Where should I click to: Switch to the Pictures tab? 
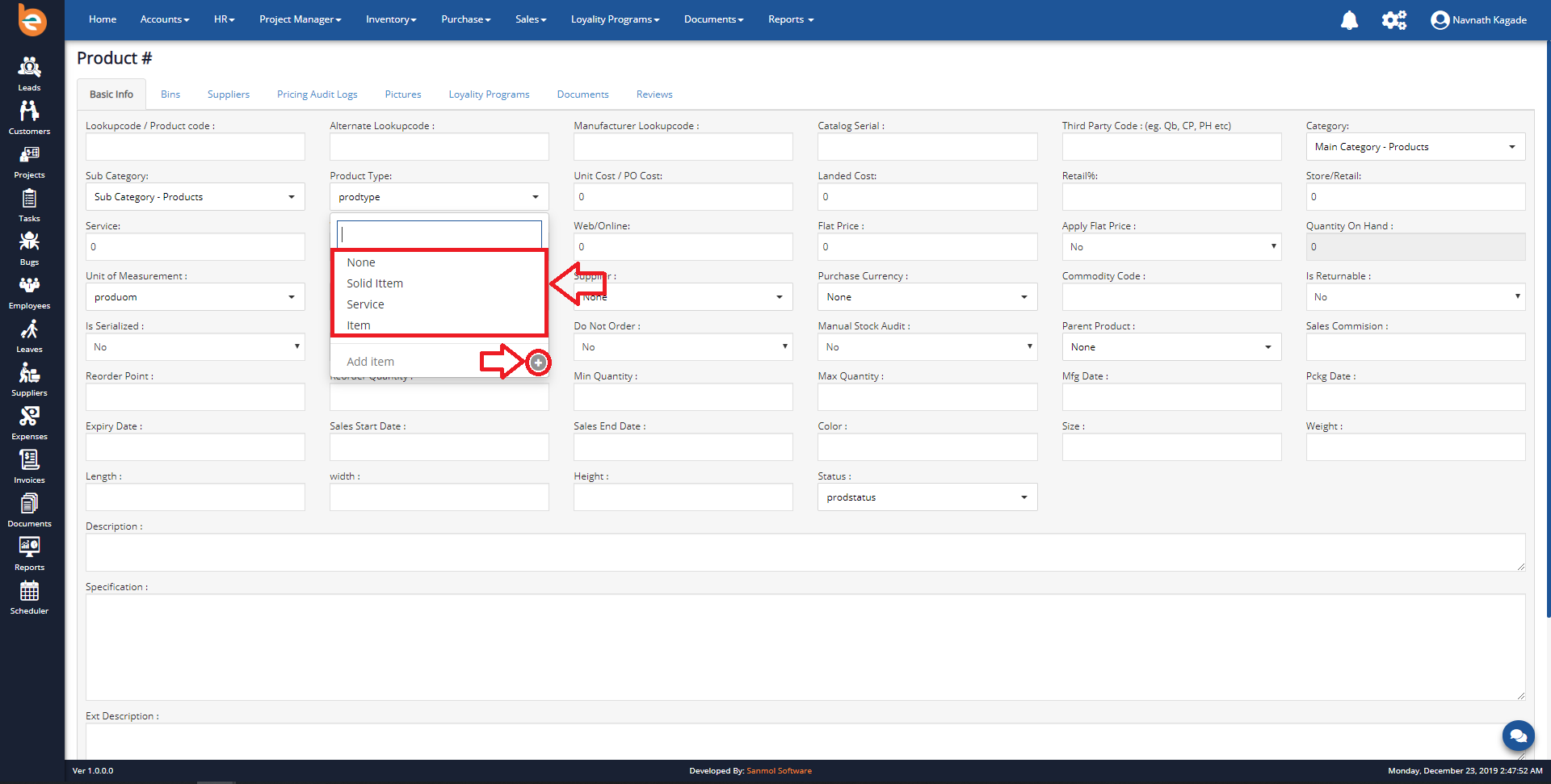pos(403,94)
